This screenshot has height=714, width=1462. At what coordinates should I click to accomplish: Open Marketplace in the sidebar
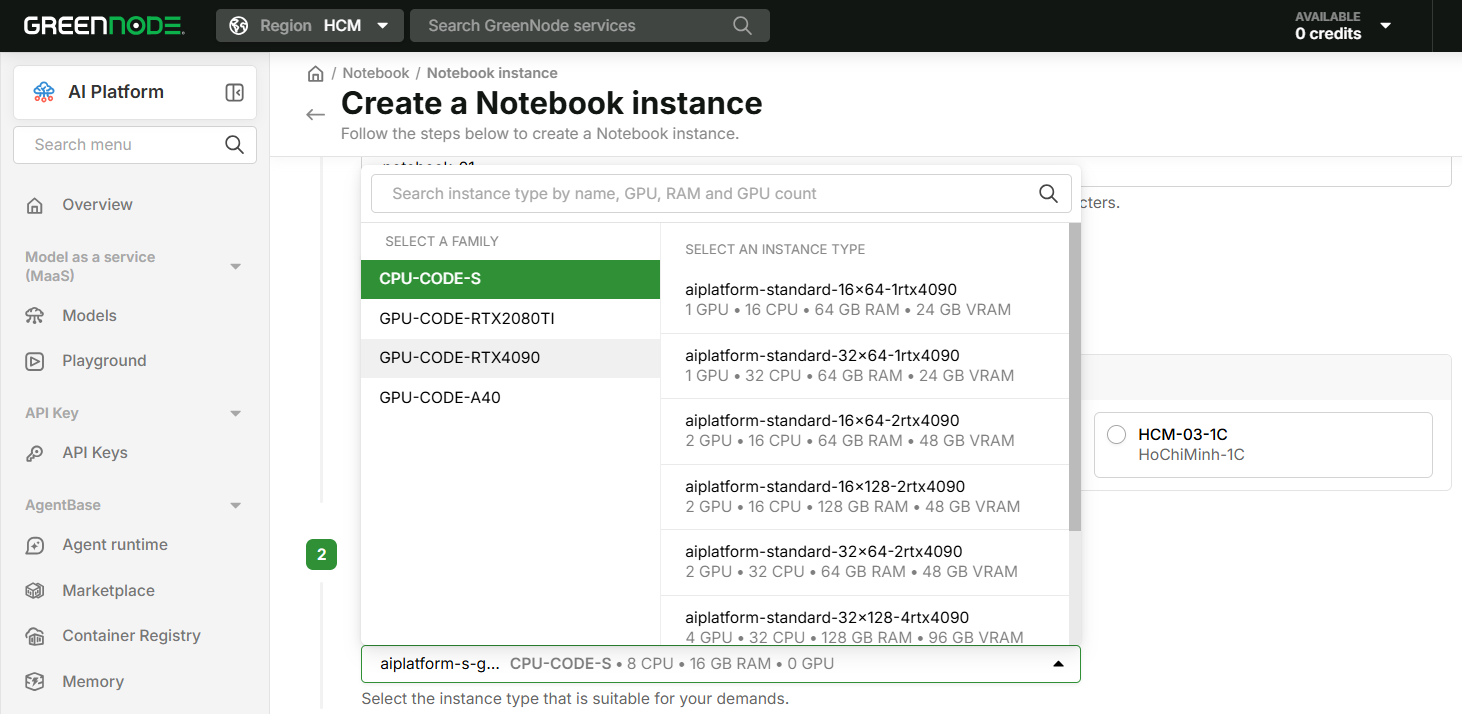tap(108, 590)
